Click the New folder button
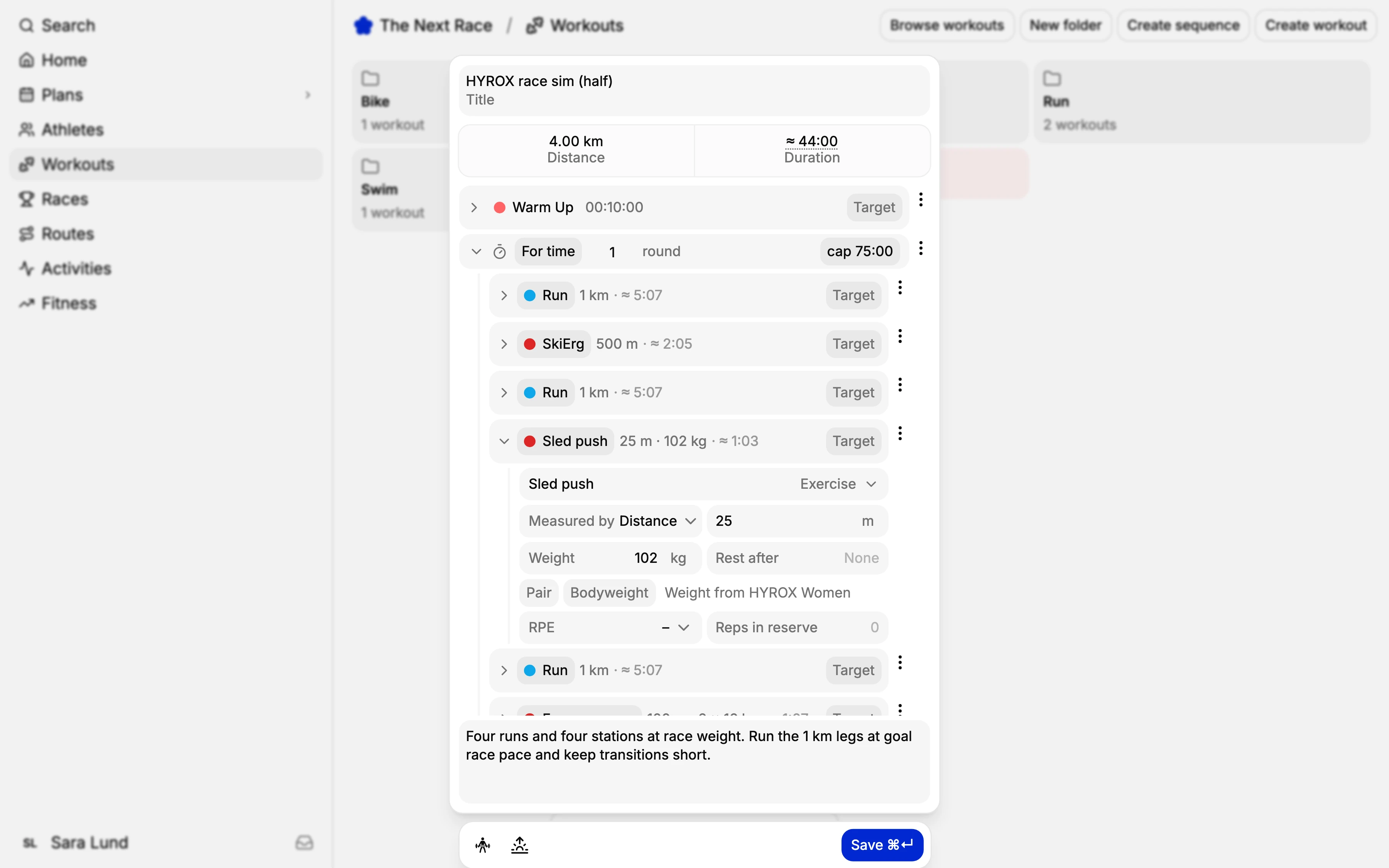Image resolution: width=1389 pixels, height=868 pixels. 1065,25
